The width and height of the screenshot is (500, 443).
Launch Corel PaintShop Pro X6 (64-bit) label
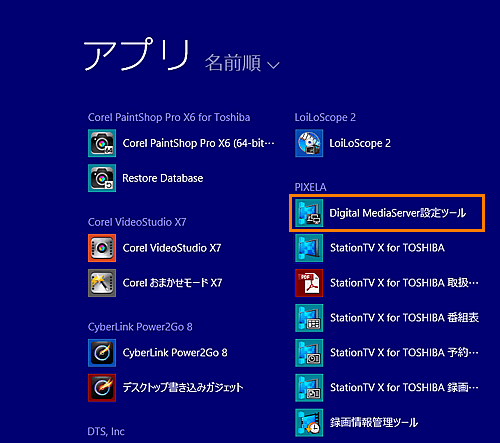[199, 143]
